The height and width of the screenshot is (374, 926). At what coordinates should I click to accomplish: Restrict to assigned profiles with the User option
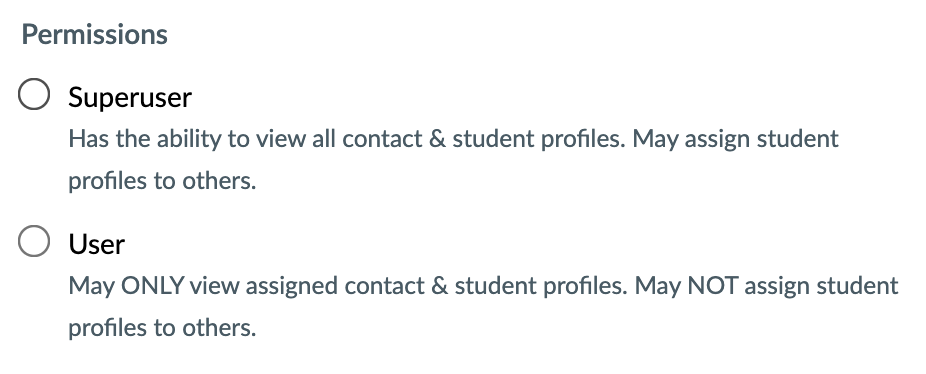click(x=34, y=241)
